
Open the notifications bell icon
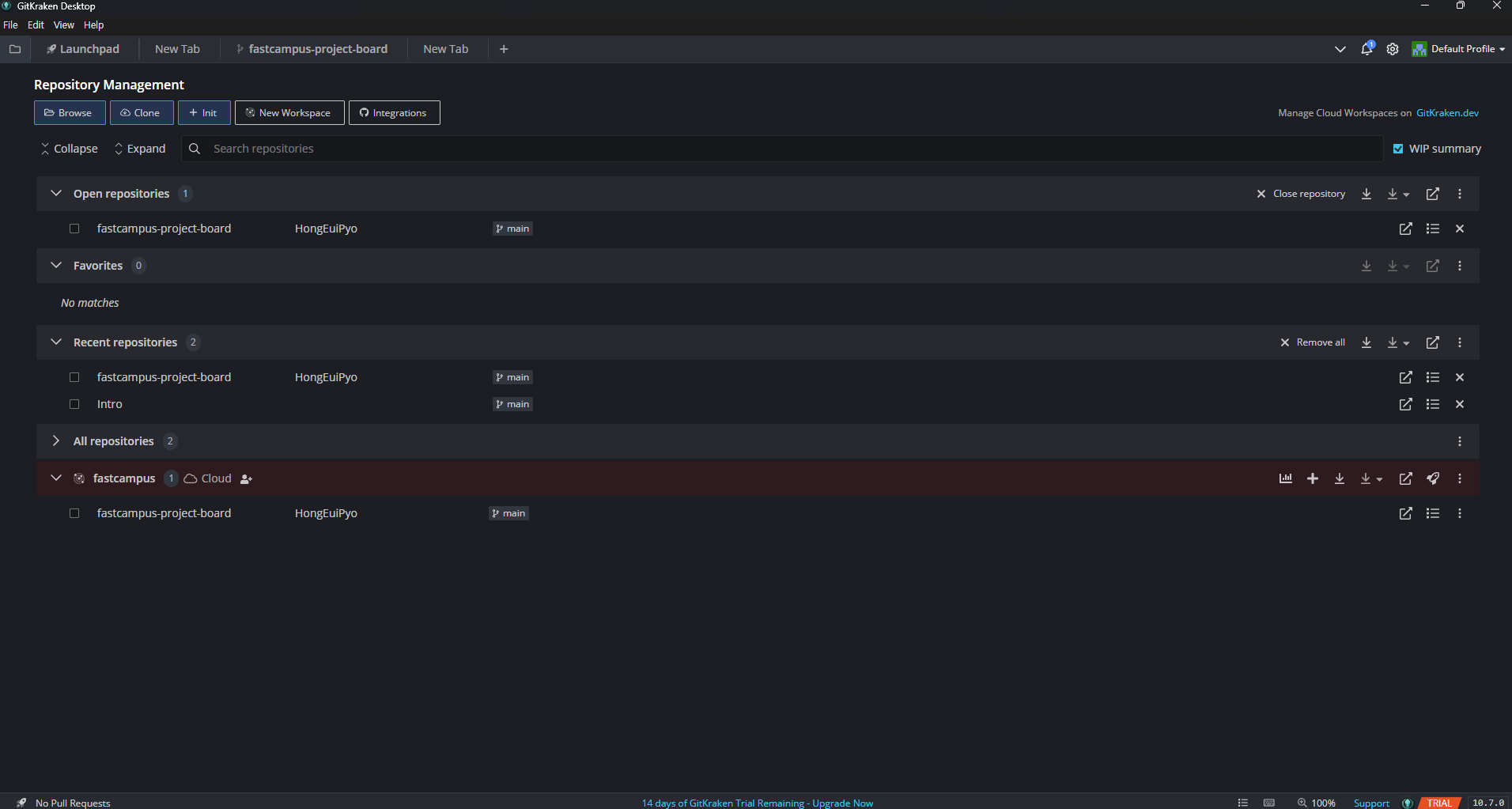(1366, 49)
